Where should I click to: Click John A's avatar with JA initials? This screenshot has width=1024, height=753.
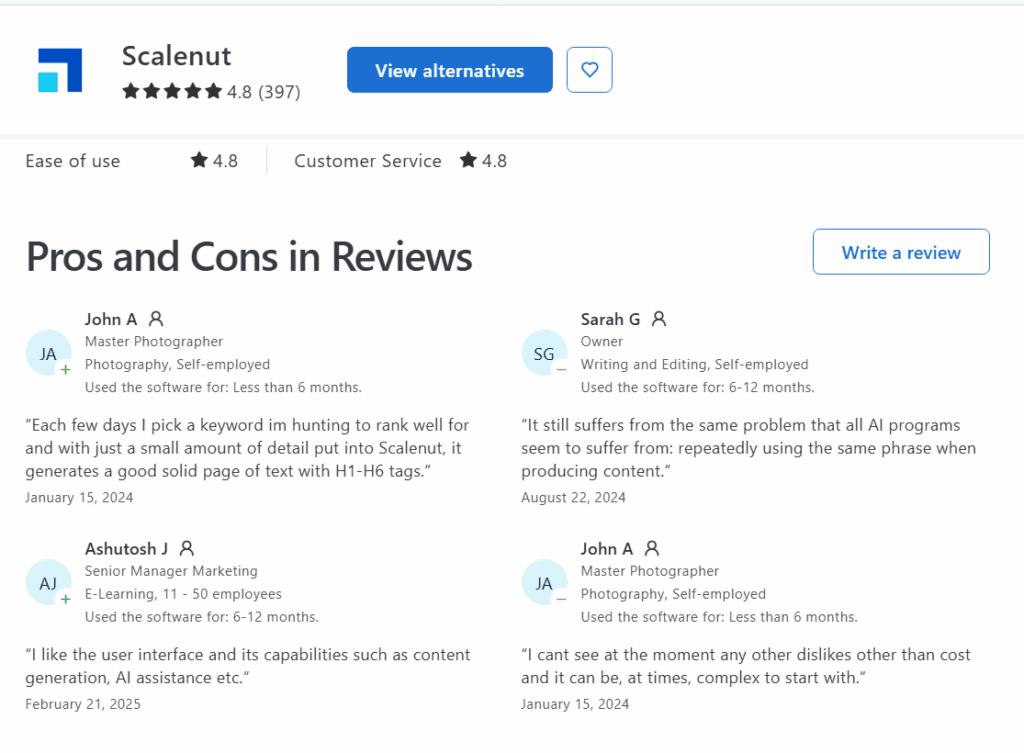48,353
